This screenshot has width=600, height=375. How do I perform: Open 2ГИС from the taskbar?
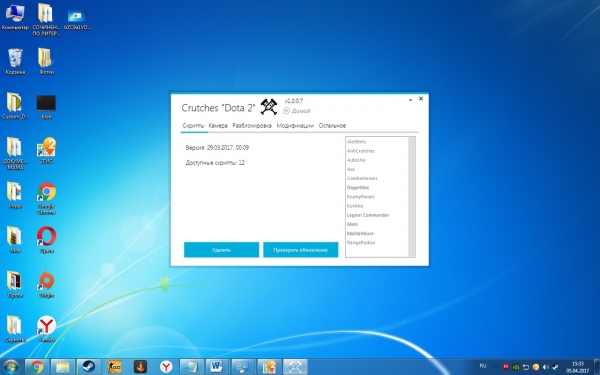(x=269, y=367)
